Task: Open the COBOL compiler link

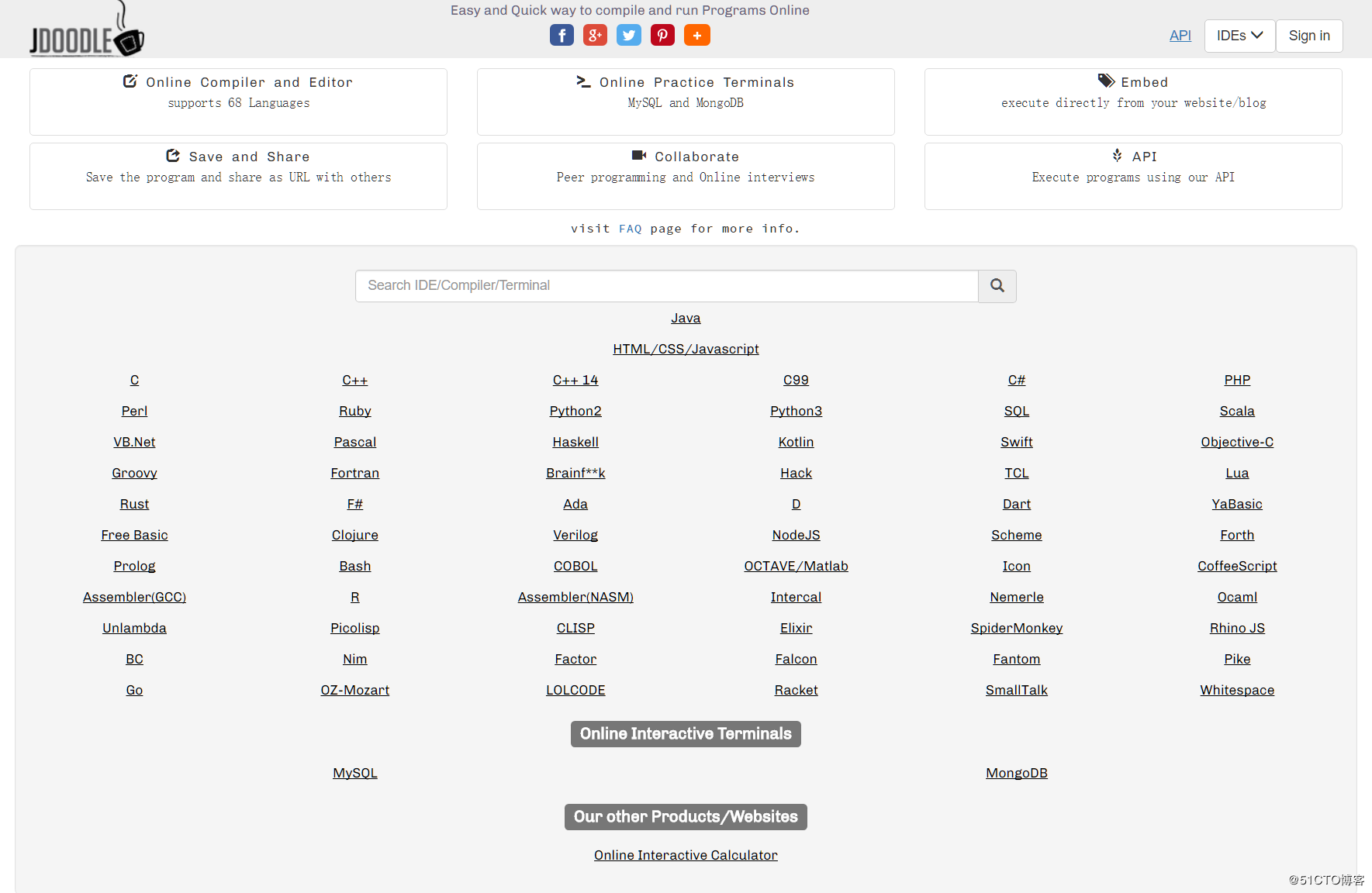Action: 575,566
